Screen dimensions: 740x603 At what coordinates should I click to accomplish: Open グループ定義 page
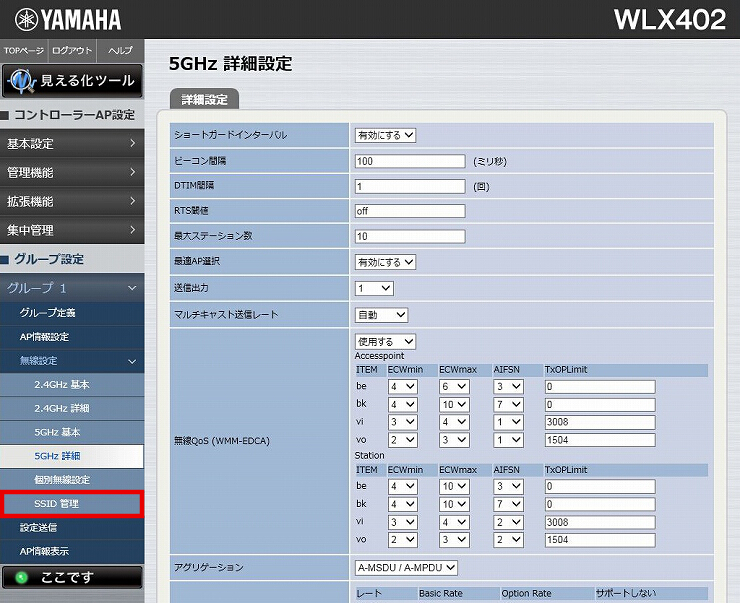coord(72,313)
